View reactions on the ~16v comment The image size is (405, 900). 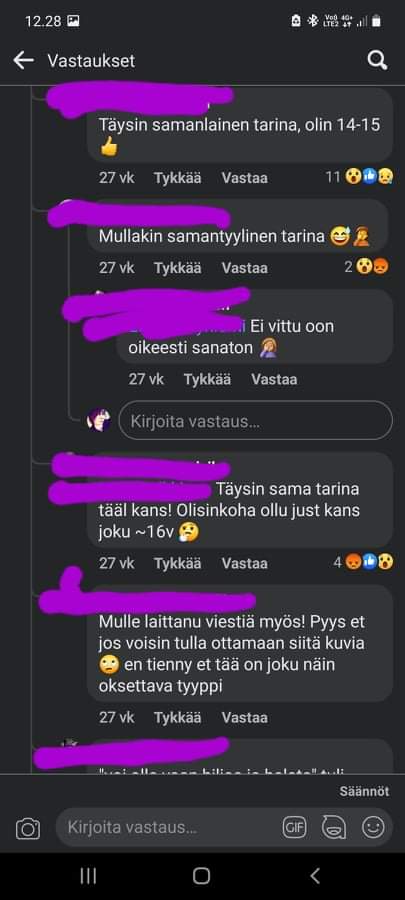click(364, 563)
